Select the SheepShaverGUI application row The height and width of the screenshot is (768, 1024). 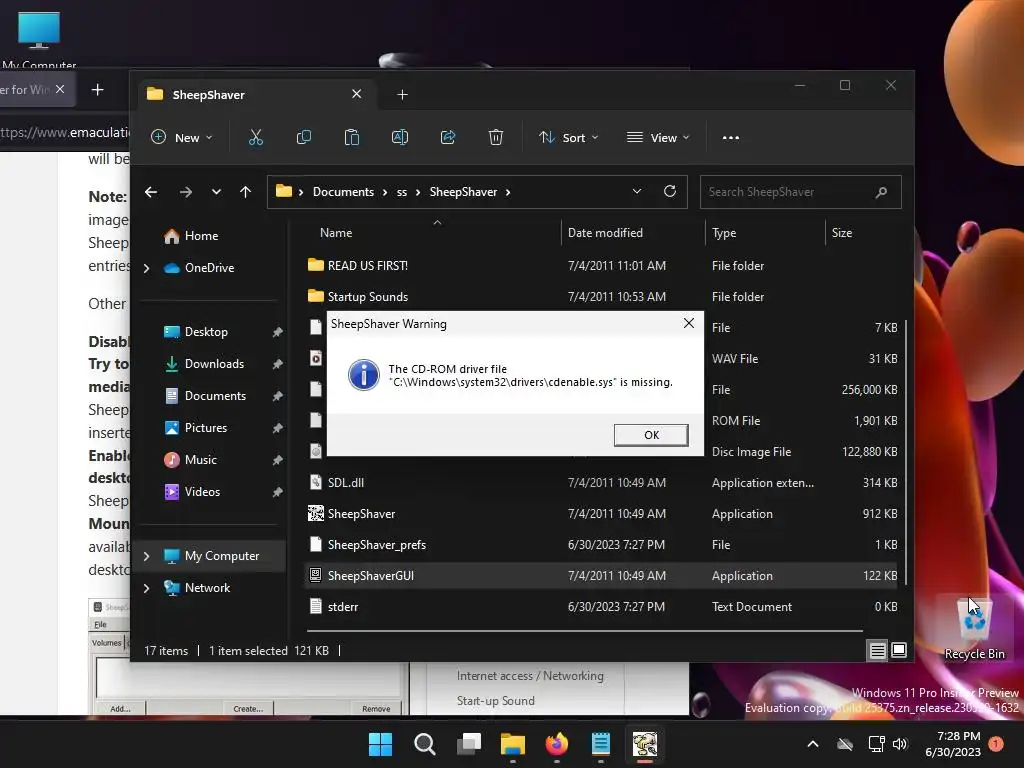click(x=601, y=576)
